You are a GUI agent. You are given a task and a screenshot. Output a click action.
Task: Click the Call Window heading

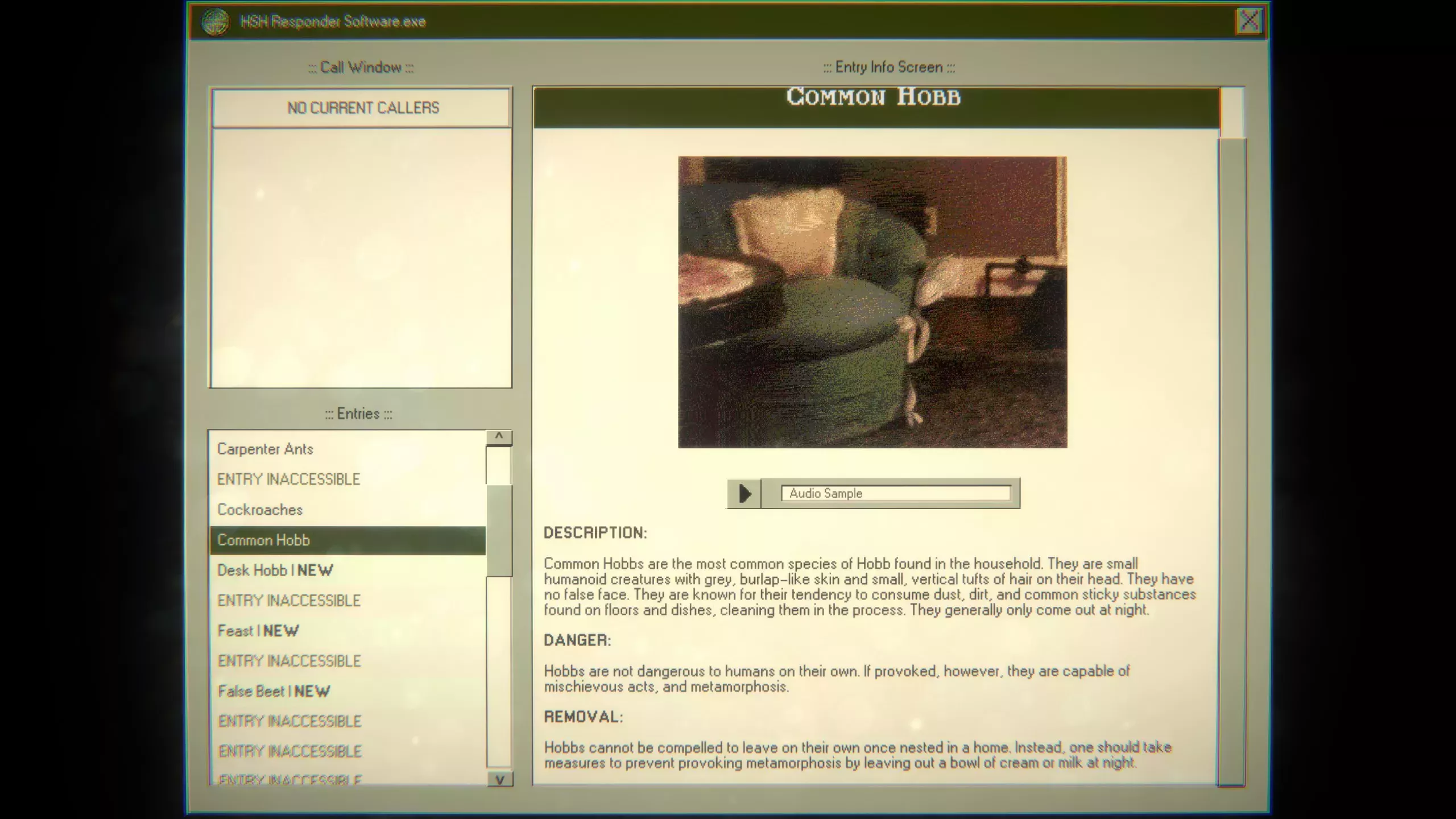[x=361, y=67]
